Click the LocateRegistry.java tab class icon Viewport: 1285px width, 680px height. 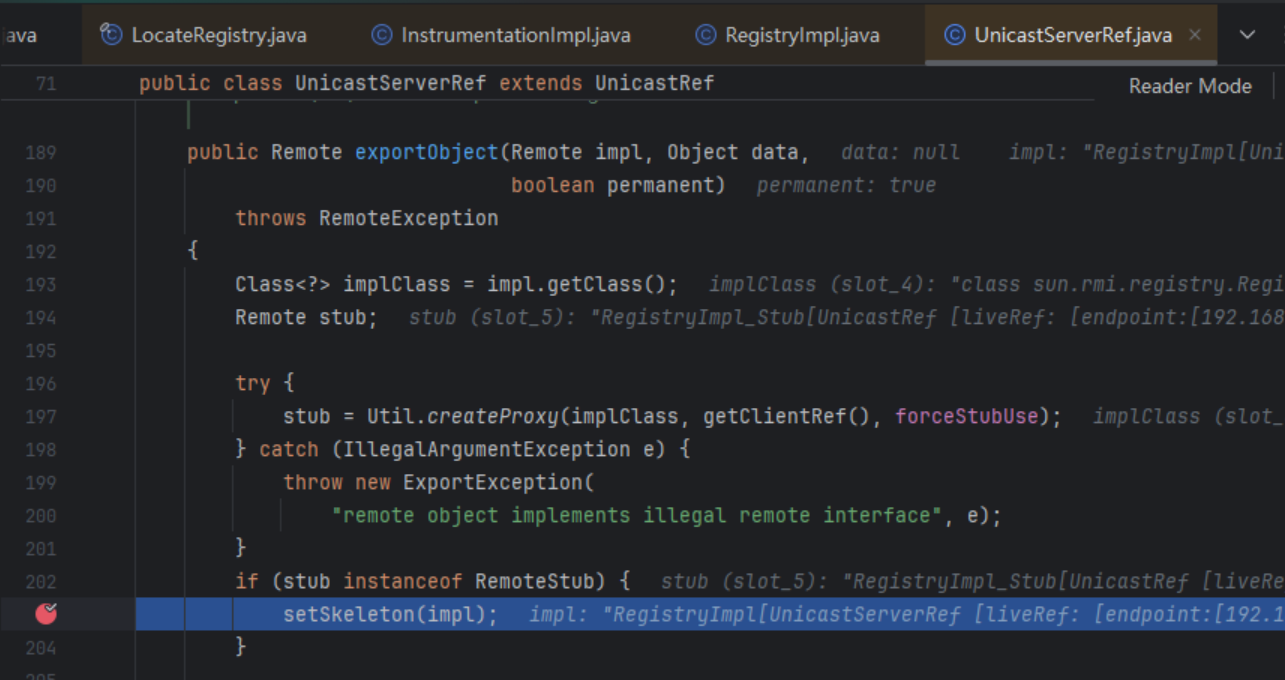(111, 35)
